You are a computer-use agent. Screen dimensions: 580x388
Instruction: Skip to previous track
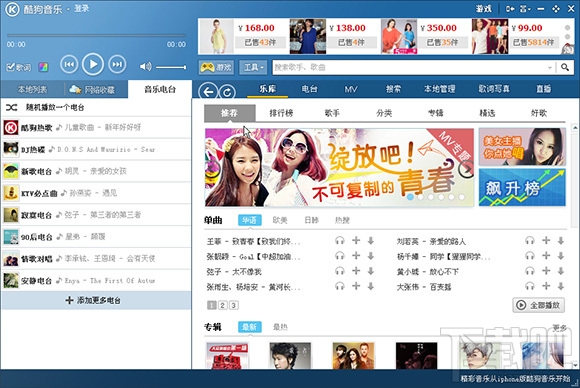[x=69, y=65]
